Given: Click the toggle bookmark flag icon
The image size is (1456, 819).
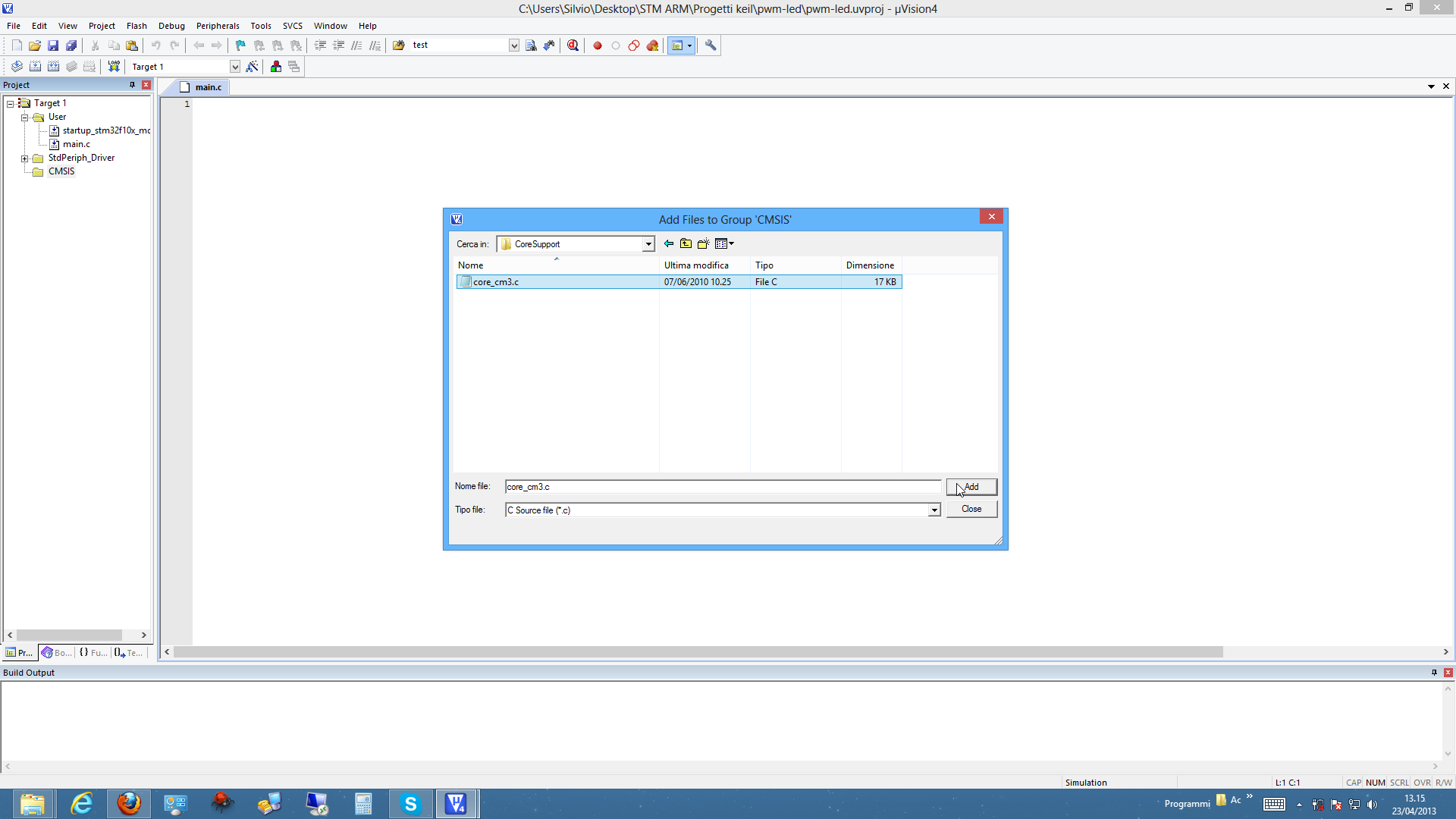Looking at the screenshot, I should 240,45.
